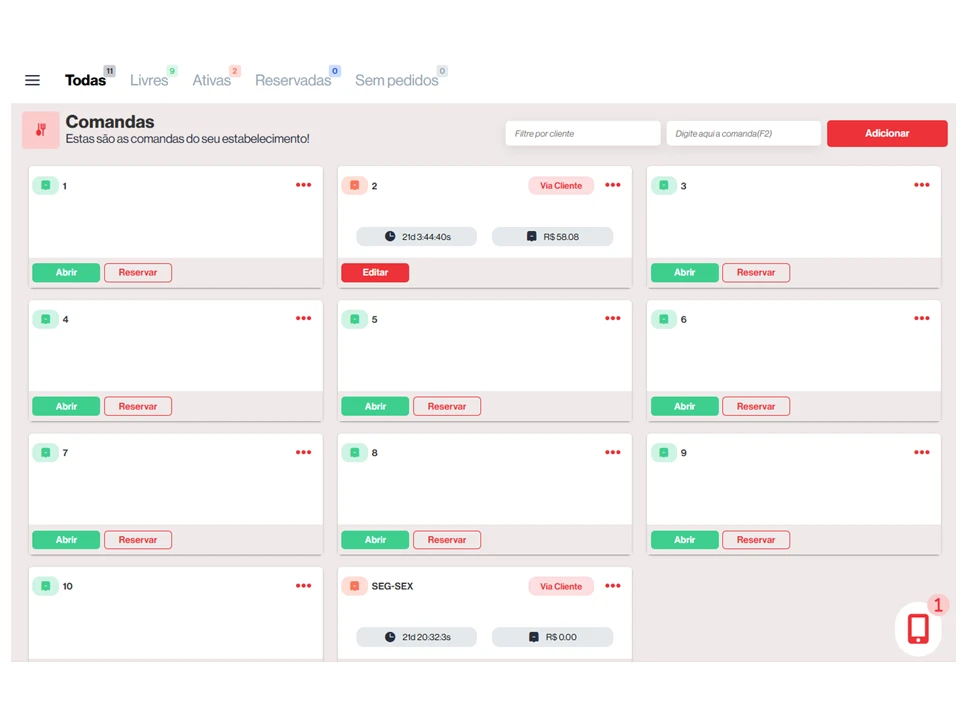Show the Sem pedidos tab
This screenshot has height=720, width=960.
click(396, 80)
